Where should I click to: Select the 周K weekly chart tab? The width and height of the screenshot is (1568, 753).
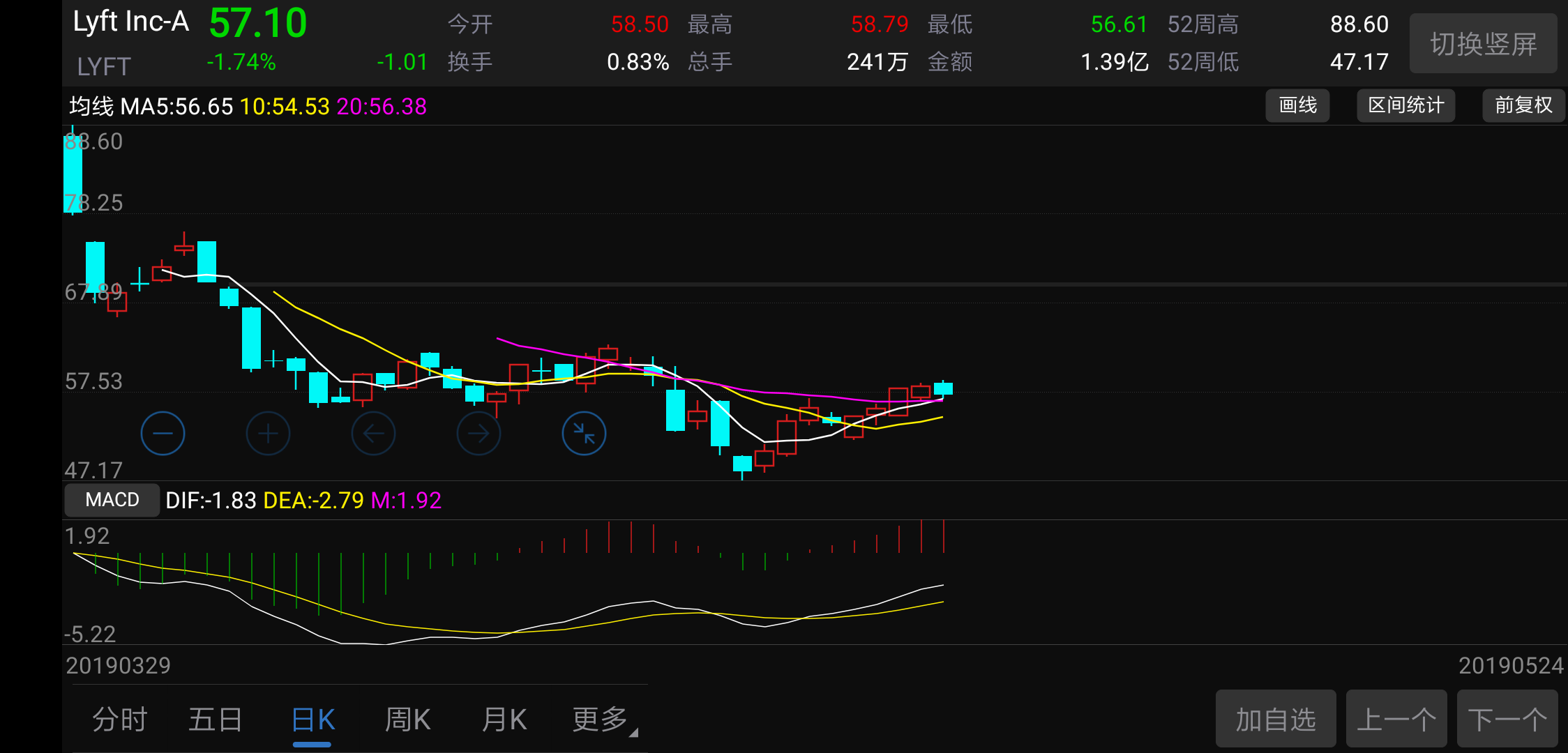[408, 719]
